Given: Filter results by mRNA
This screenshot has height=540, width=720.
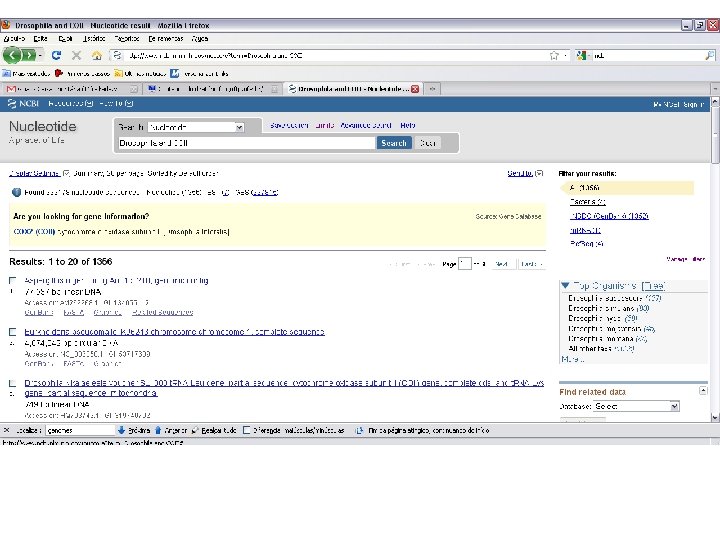Looking at the screenshot, I should click(x=585, y=230).
